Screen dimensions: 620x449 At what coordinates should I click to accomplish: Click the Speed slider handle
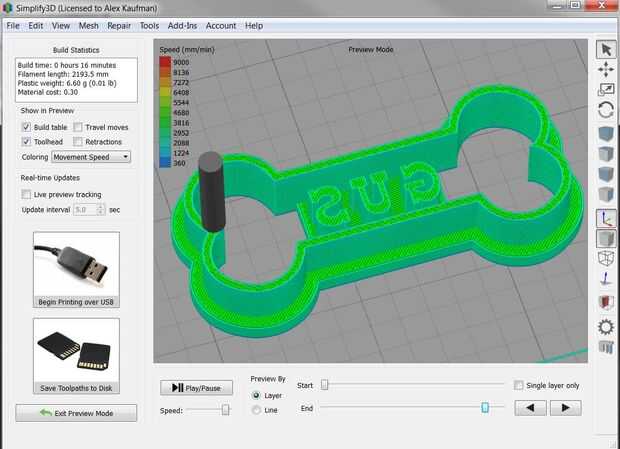(x=225, y=410)
